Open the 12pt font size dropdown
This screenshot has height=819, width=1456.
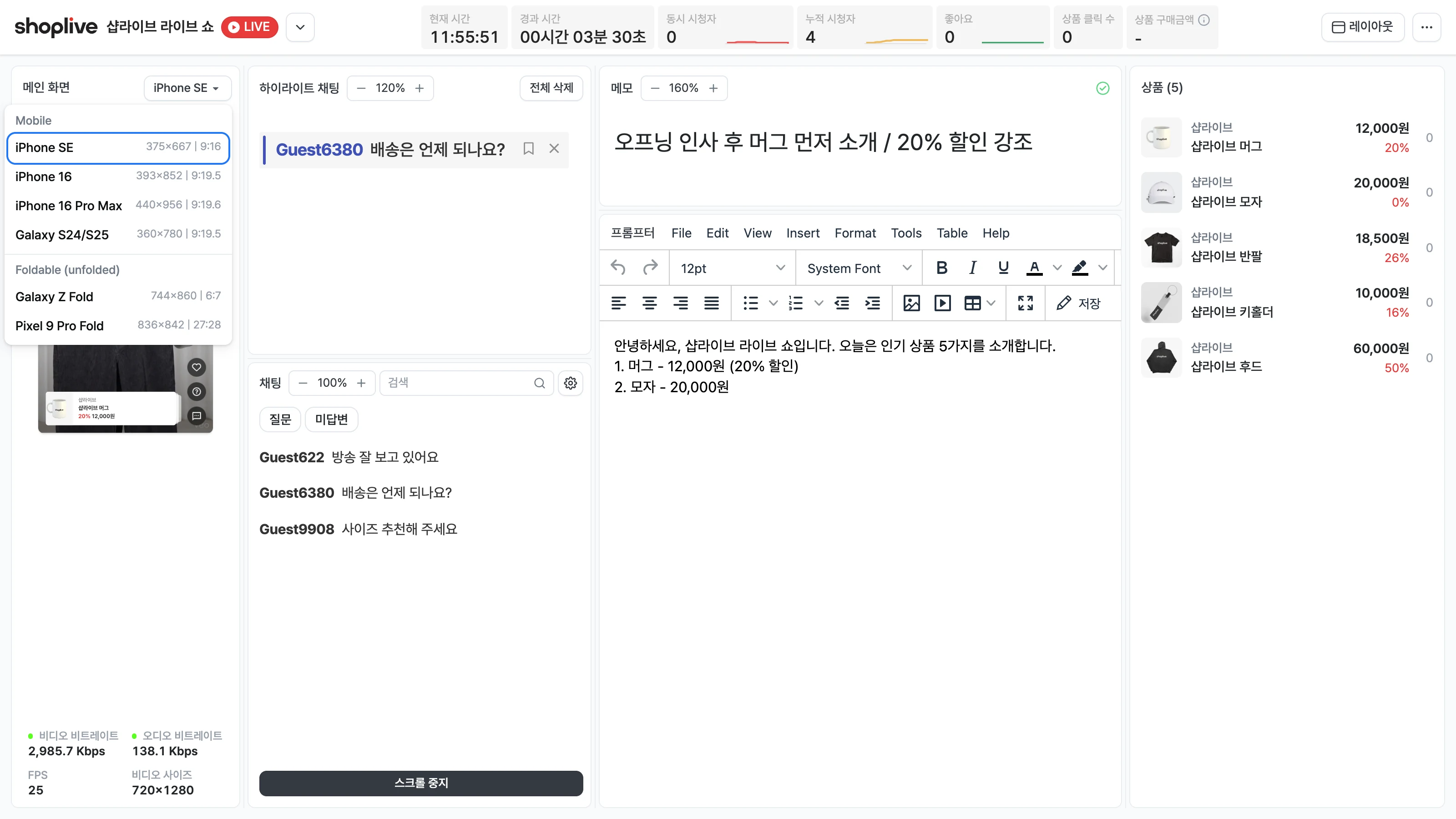point(733,268)
